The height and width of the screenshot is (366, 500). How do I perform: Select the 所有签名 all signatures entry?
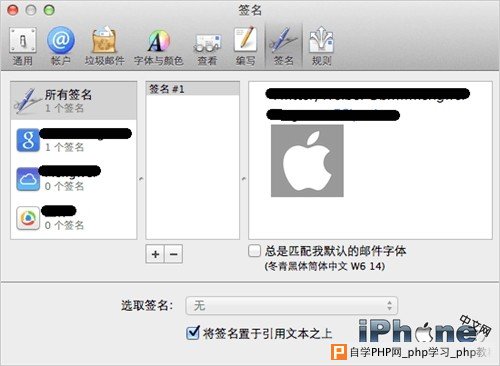(x=74, y=101)
